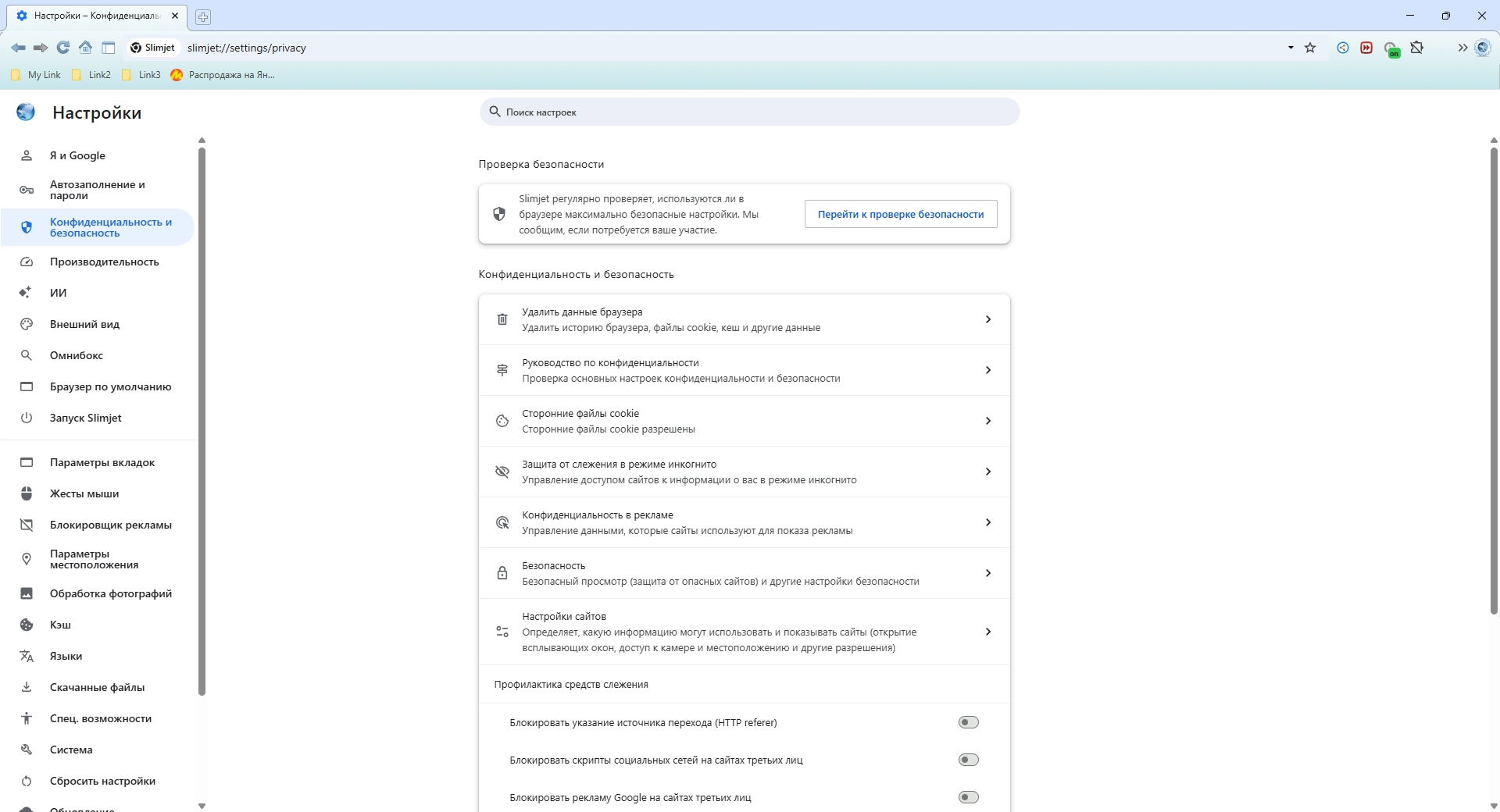The height and width of the screenshot is (812, 1500).
Task: Open the Сторонние файлы cookie section
Action: tap(744, 421)
